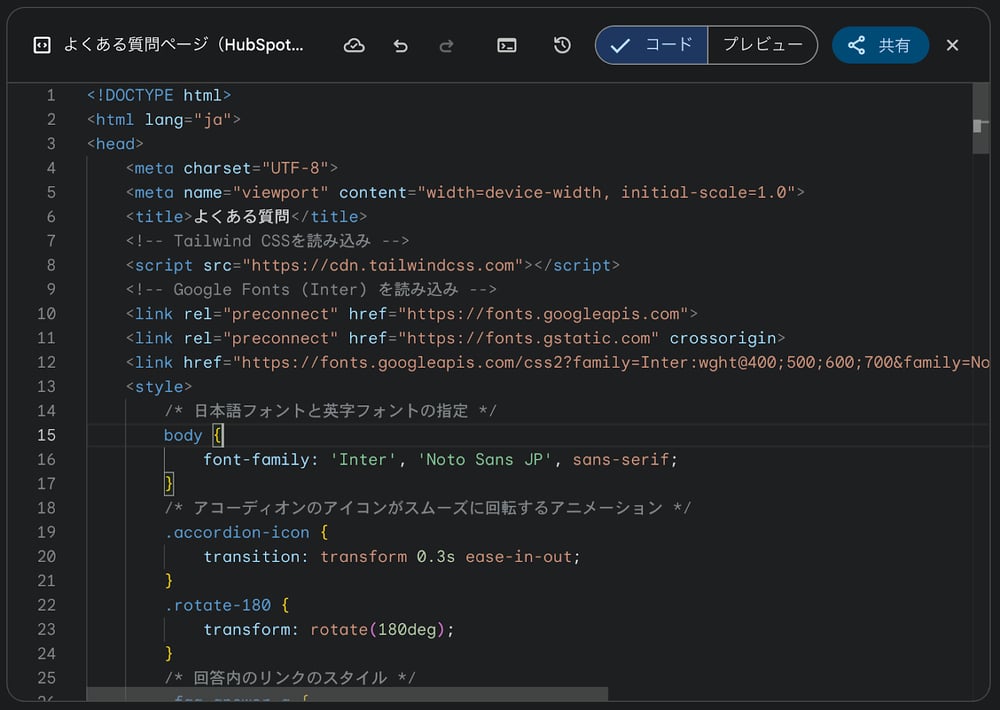1000x710 pixels.
Task: Click the checkmark icon on the コード tab
Action: click(622, 45)
